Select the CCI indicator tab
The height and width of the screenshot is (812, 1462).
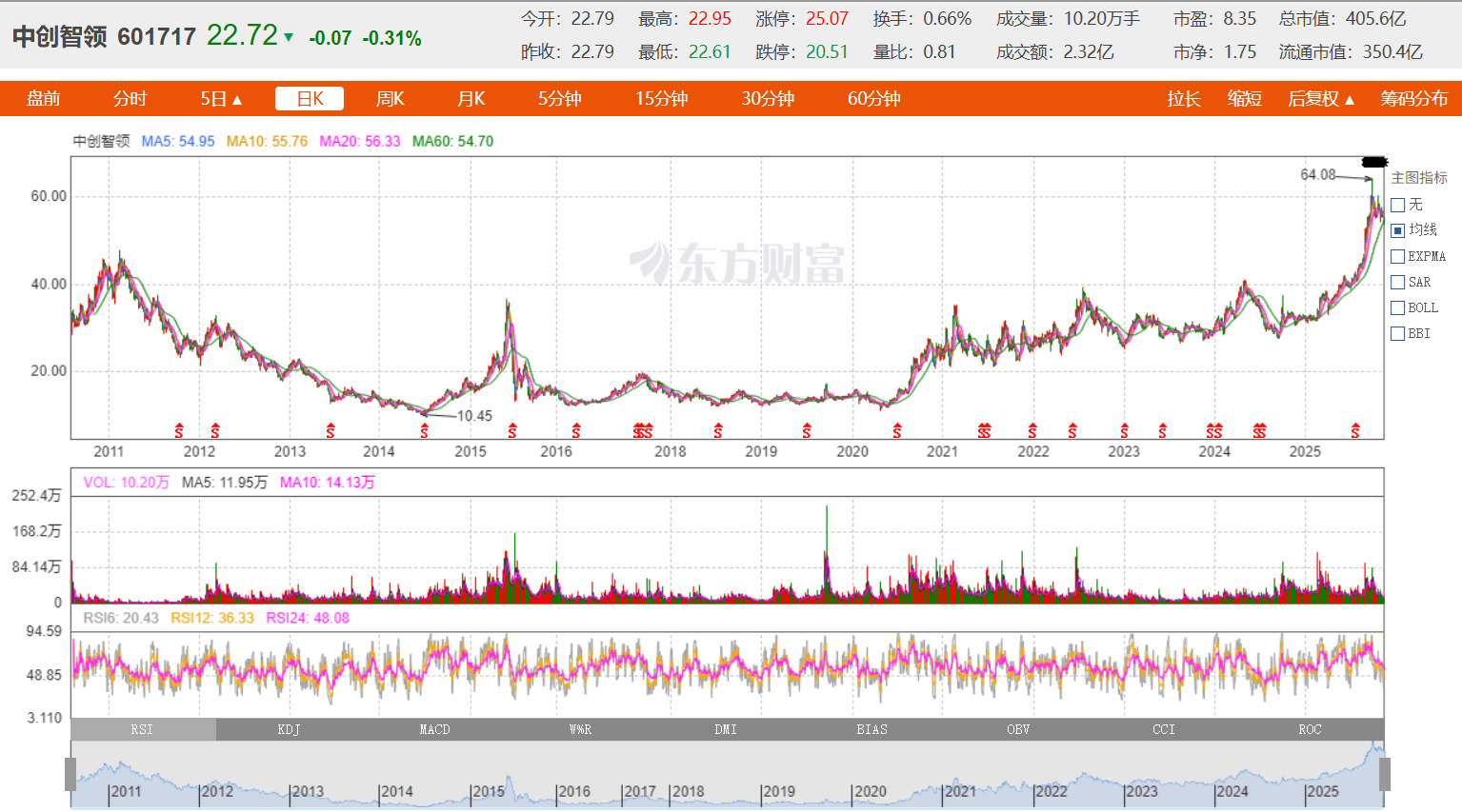1164,729
